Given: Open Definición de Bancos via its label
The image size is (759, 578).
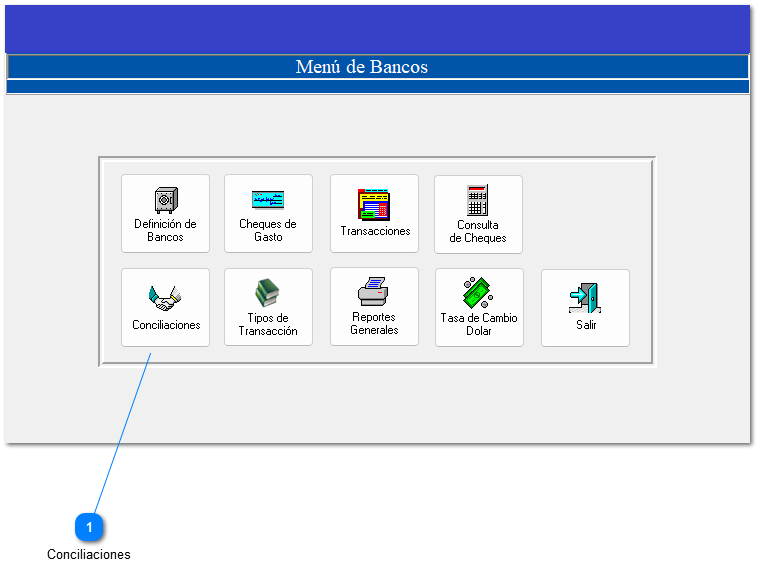Looking at the screenshot, I should pyautogui.click(x=165, y=231).
